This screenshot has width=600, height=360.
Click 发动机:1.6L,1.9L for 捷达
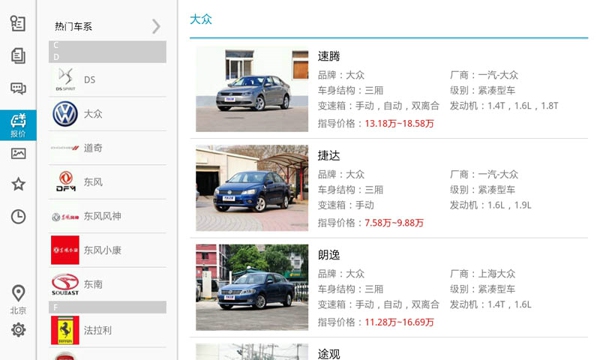(491, 205)
